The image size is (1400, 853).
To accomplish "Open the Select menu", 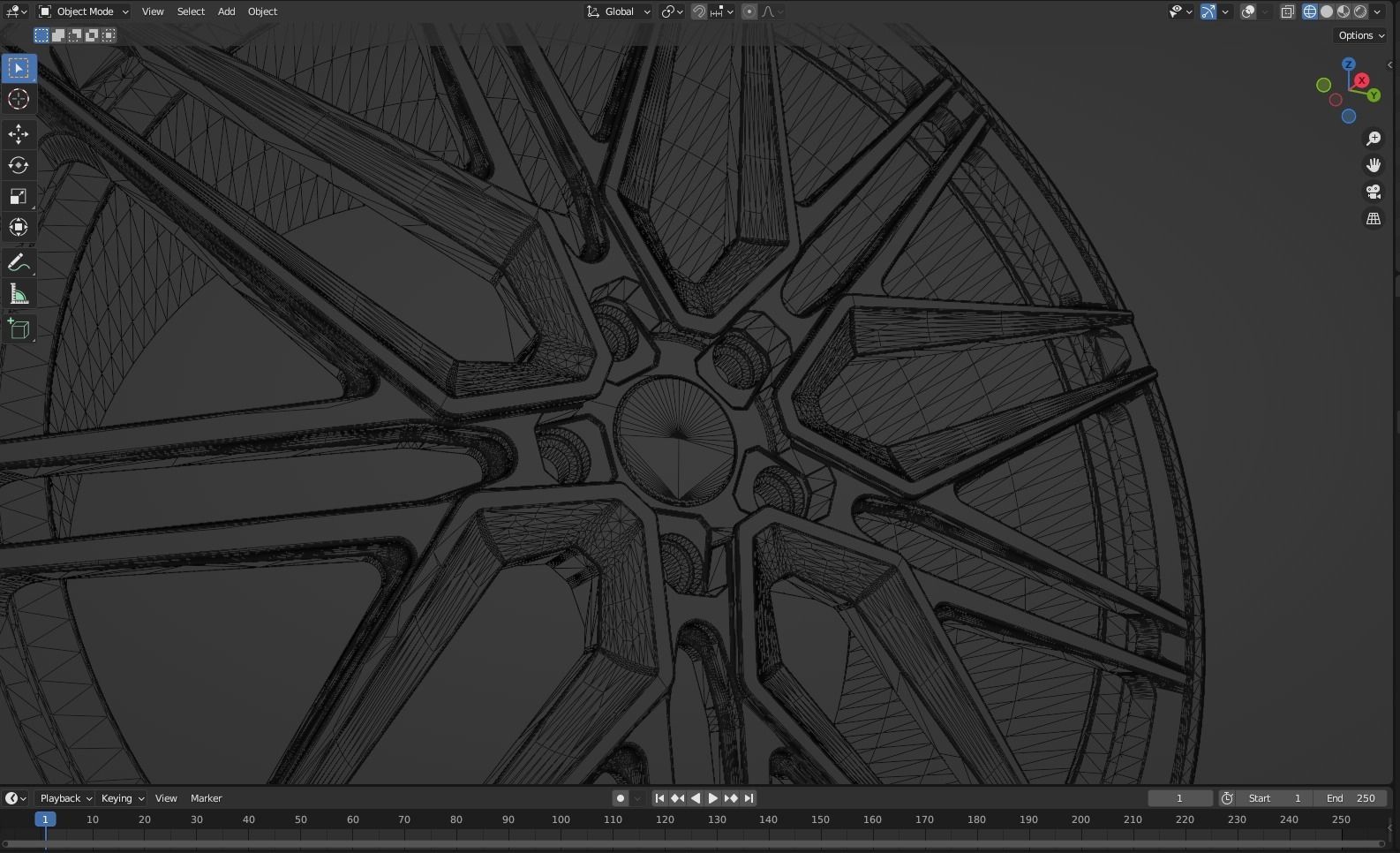I will (191, 11).
